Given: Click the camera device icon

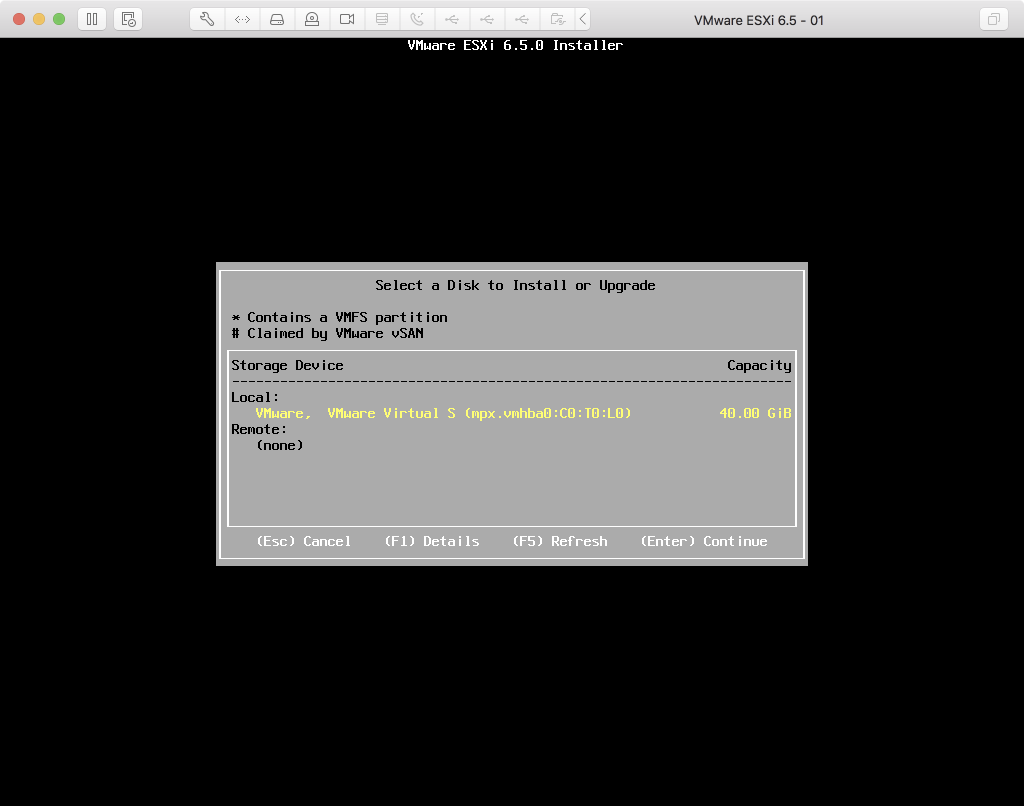Looking at the screenshot, I should pyautogui.click(x=347, y=19).
